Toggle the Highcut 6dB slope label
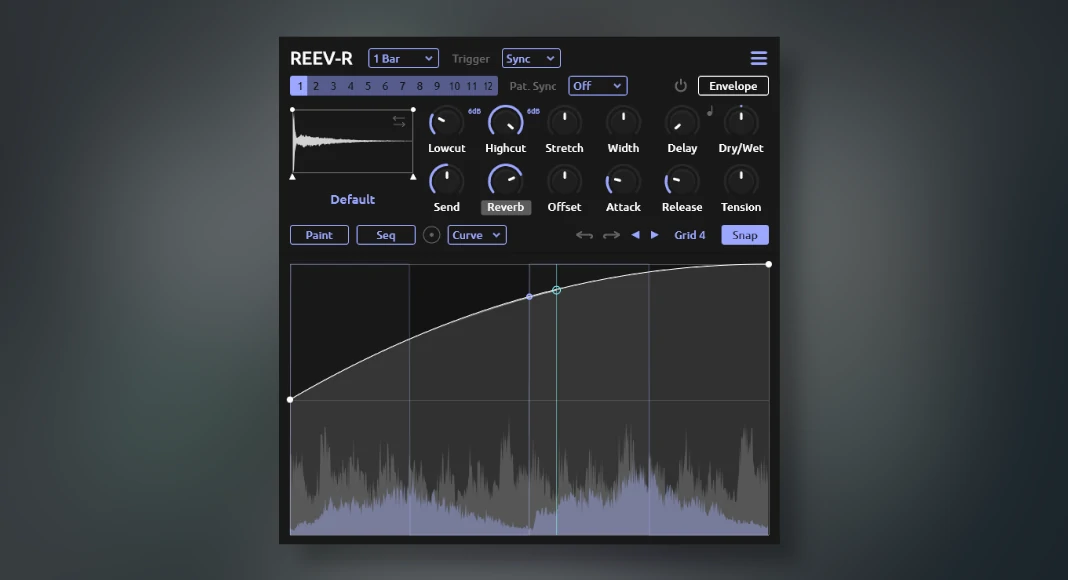The height and width of the screenshot is (580, 1068). (533, 111)
